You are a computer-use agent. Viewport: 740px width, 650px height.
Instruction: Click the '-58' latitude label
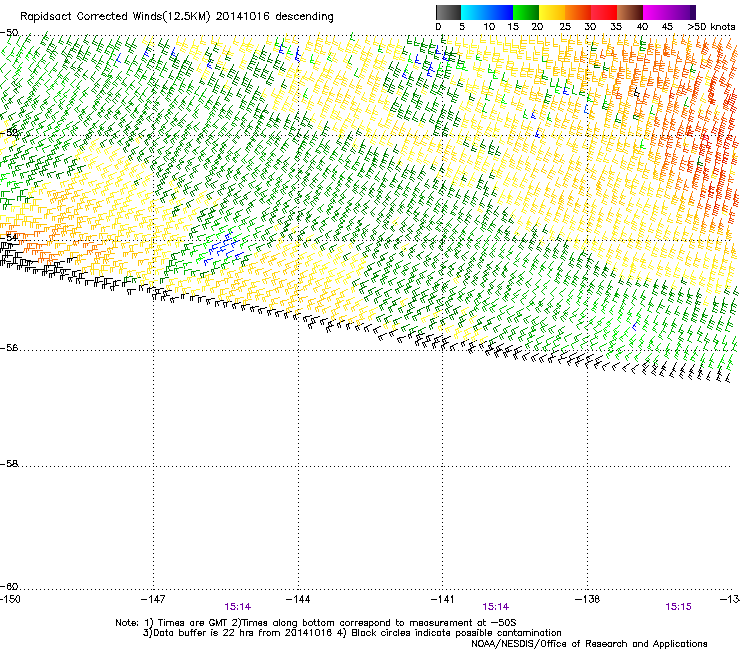pyautogui.click(x=9, y=464)
